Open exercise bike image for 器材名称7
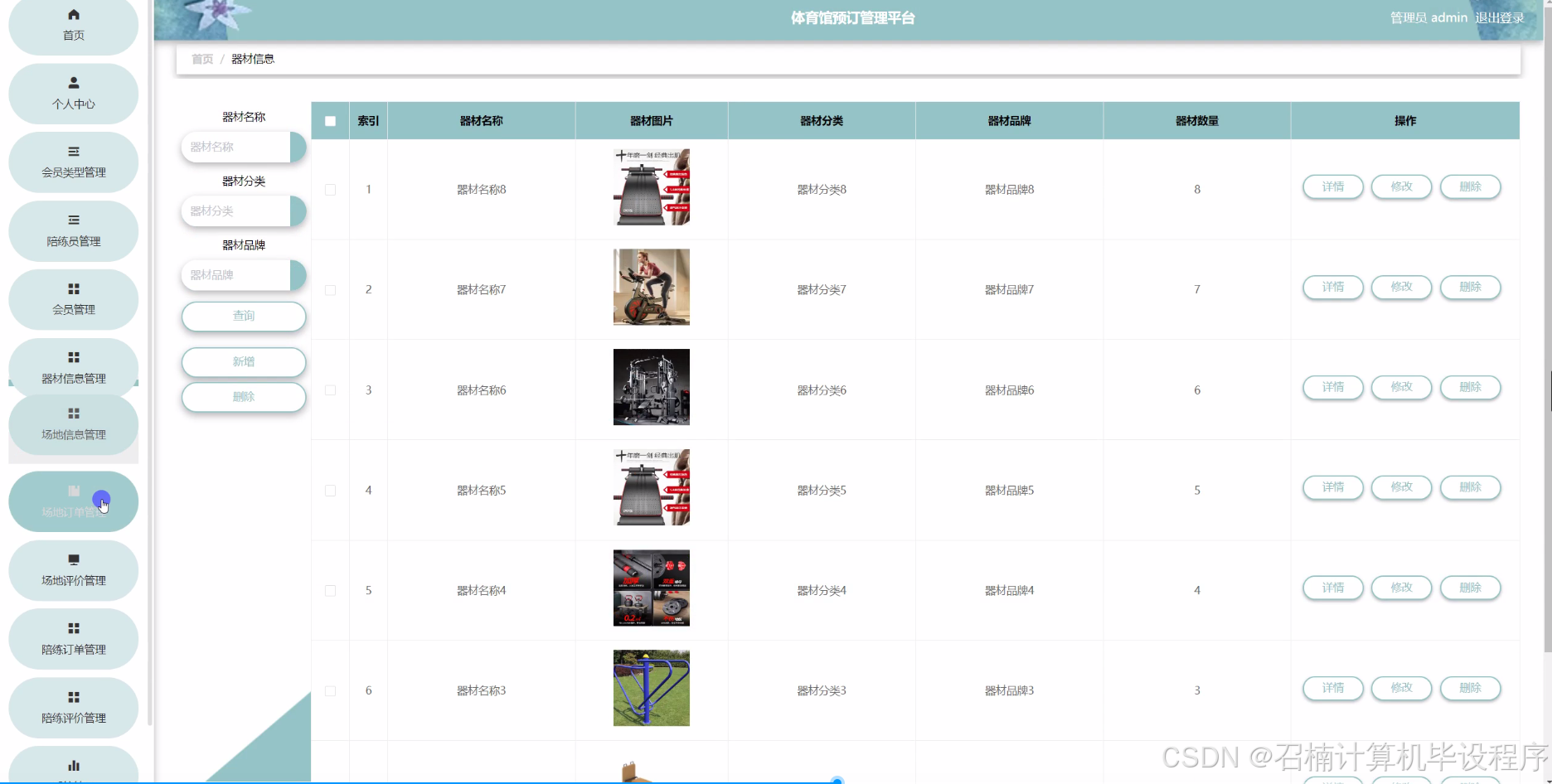This screenshot has height=784, width=1552. coord(652,288)
